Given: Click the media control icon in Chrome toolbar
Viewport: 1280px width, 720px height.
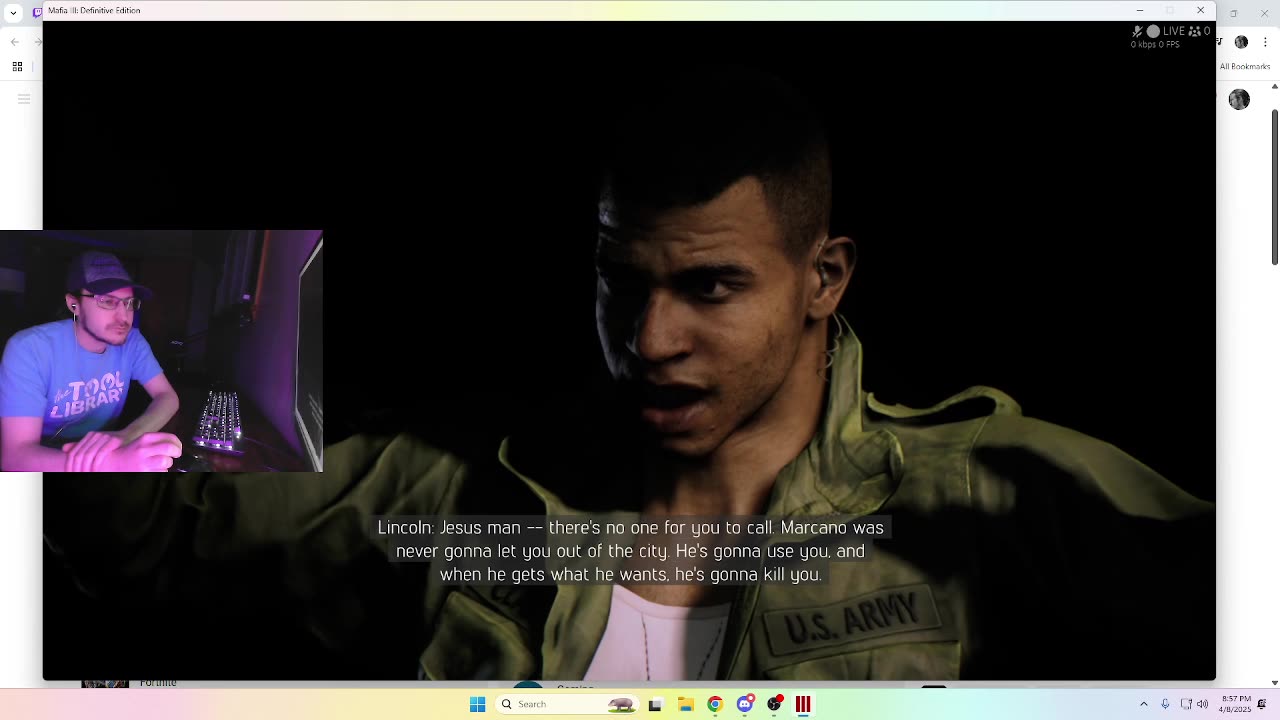Looking at the screenshot, I should (1220, 42).
